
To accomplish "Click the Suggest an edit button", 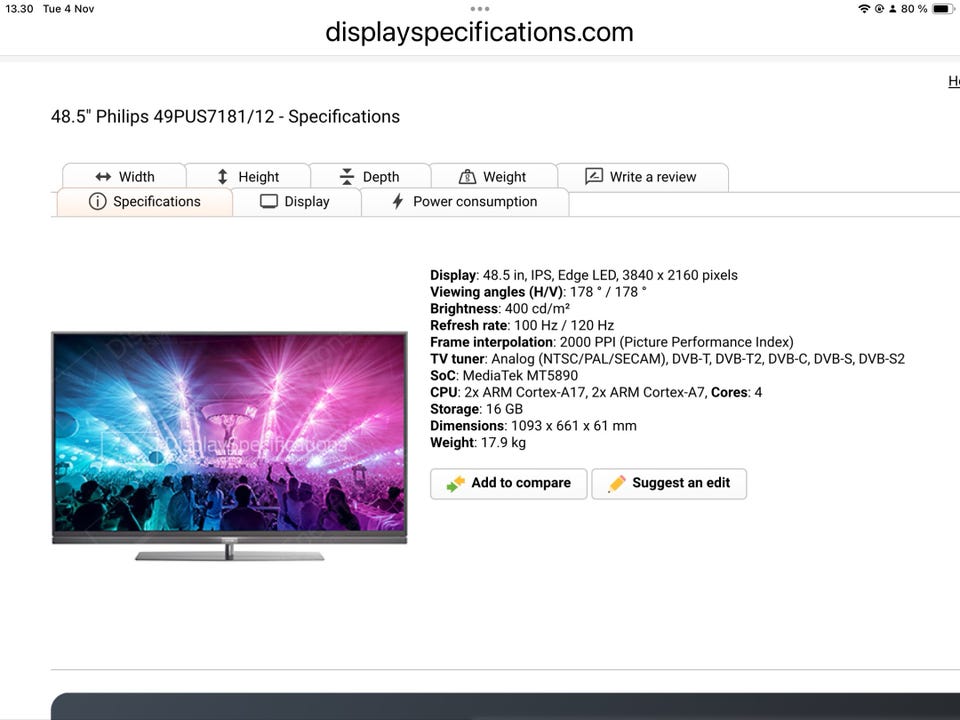I will [669, 483].
